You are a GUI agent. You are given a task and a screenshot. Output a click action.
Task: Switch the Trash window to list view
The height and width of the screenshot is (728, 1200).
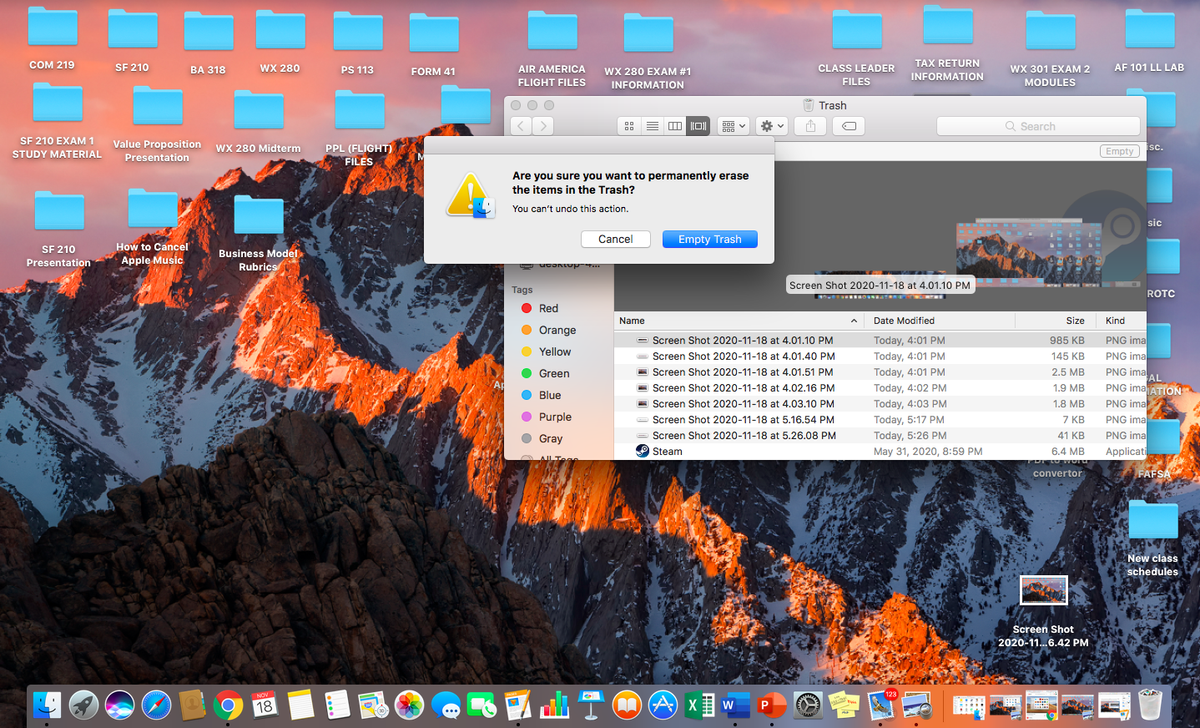(652, 126)
